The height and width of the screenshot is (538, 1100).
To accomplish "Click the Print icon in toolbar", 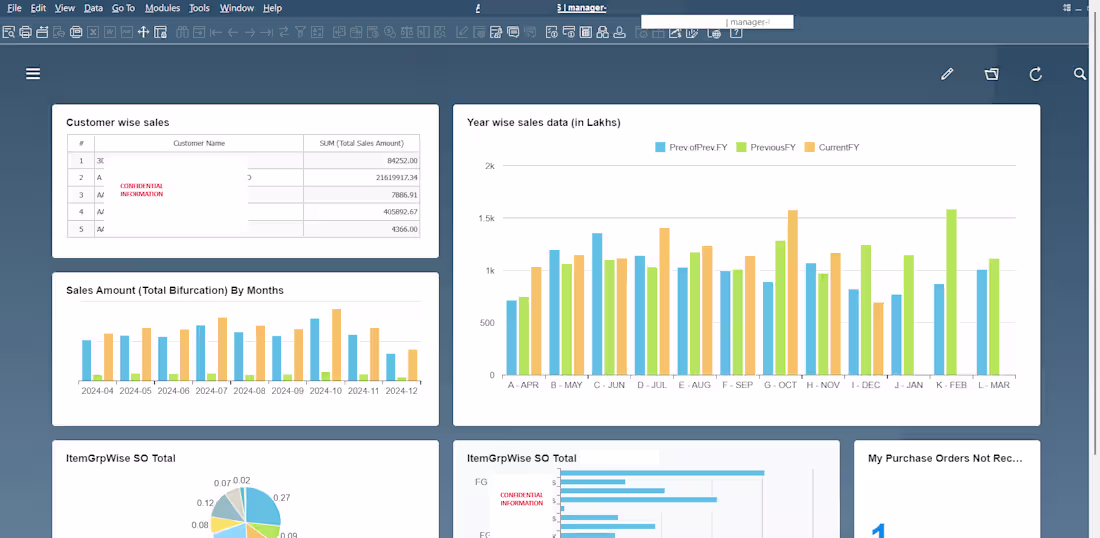I will coord(25,32).
